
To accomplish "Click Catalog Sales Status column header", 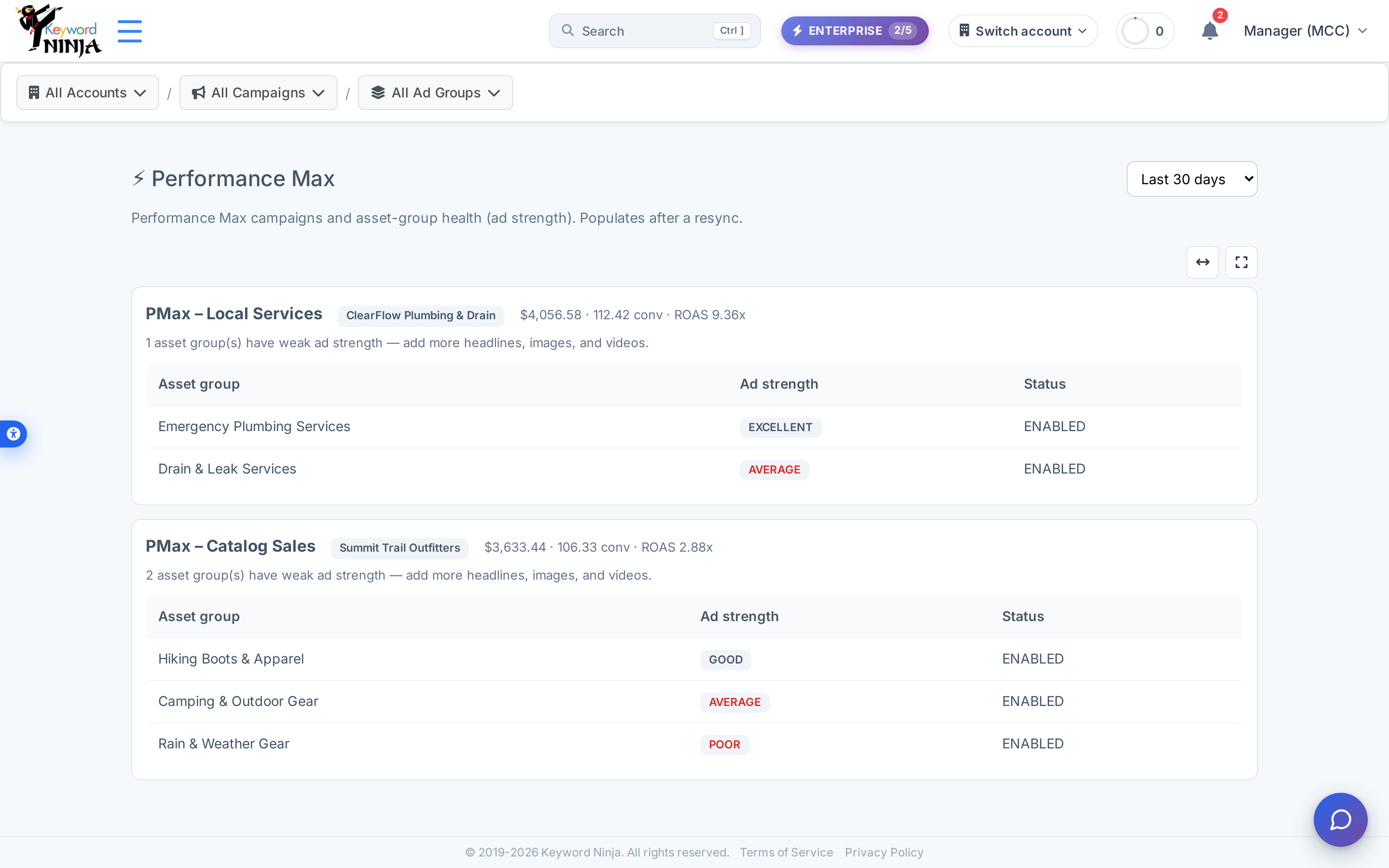I will pyautogui.click(x=1023, y=617).
